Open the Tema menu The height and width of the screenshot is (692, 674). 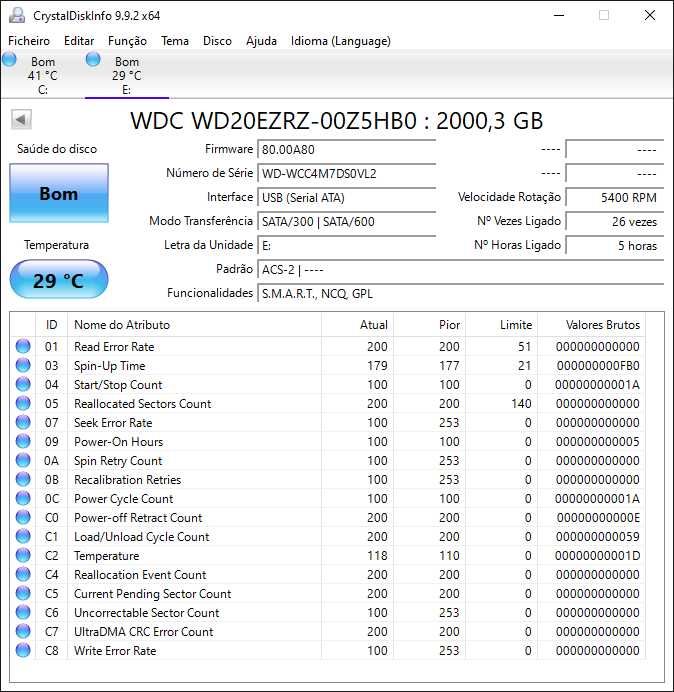tap(175, 41)
